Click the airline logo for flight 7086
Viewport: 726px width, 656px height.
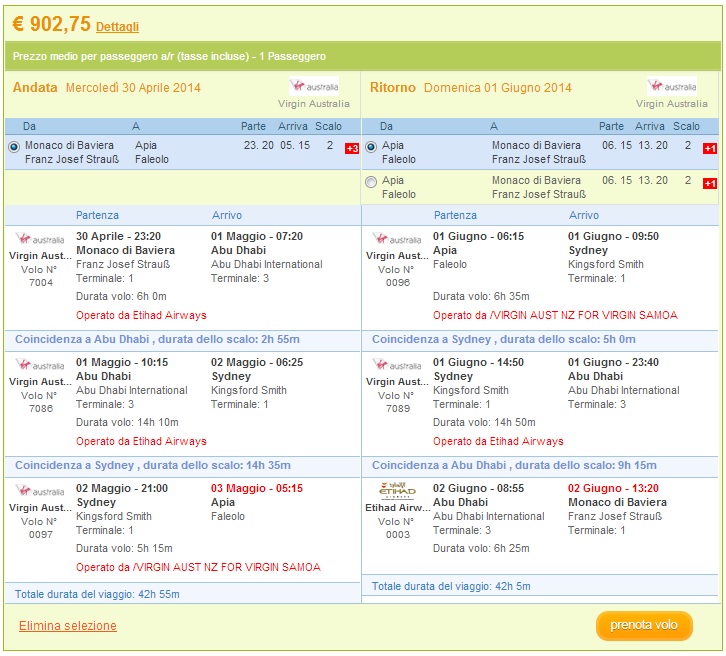click(x=40, y=365)
